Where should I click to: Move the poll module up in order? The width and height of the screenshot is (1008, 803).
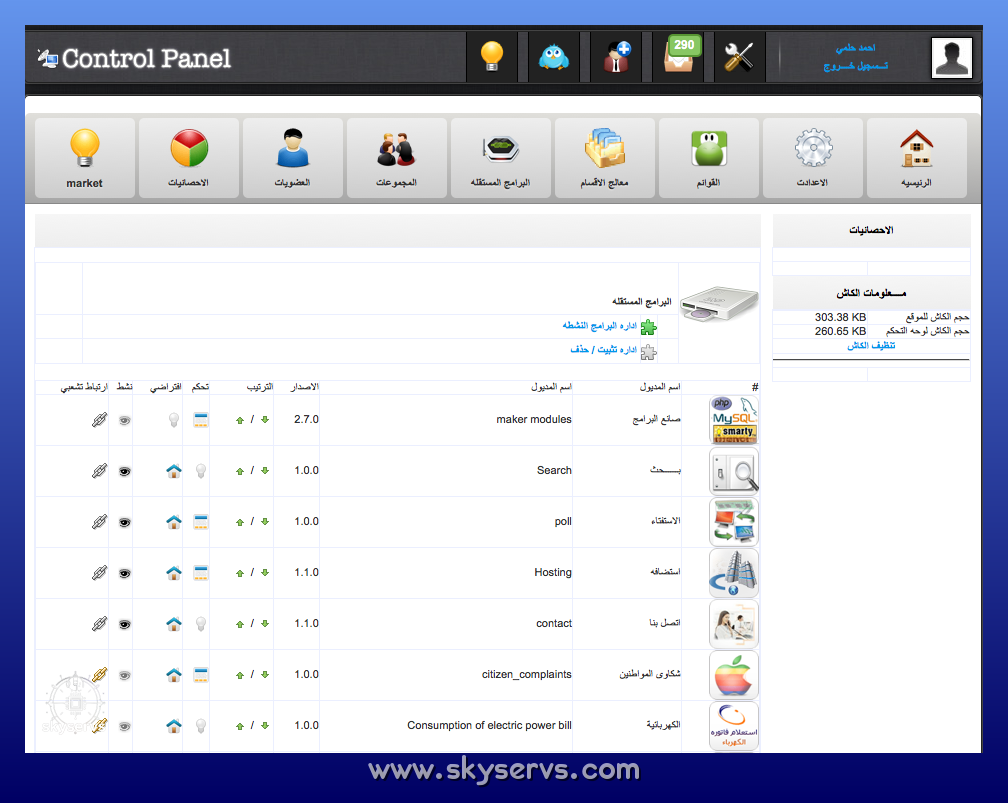pos(240,522)
